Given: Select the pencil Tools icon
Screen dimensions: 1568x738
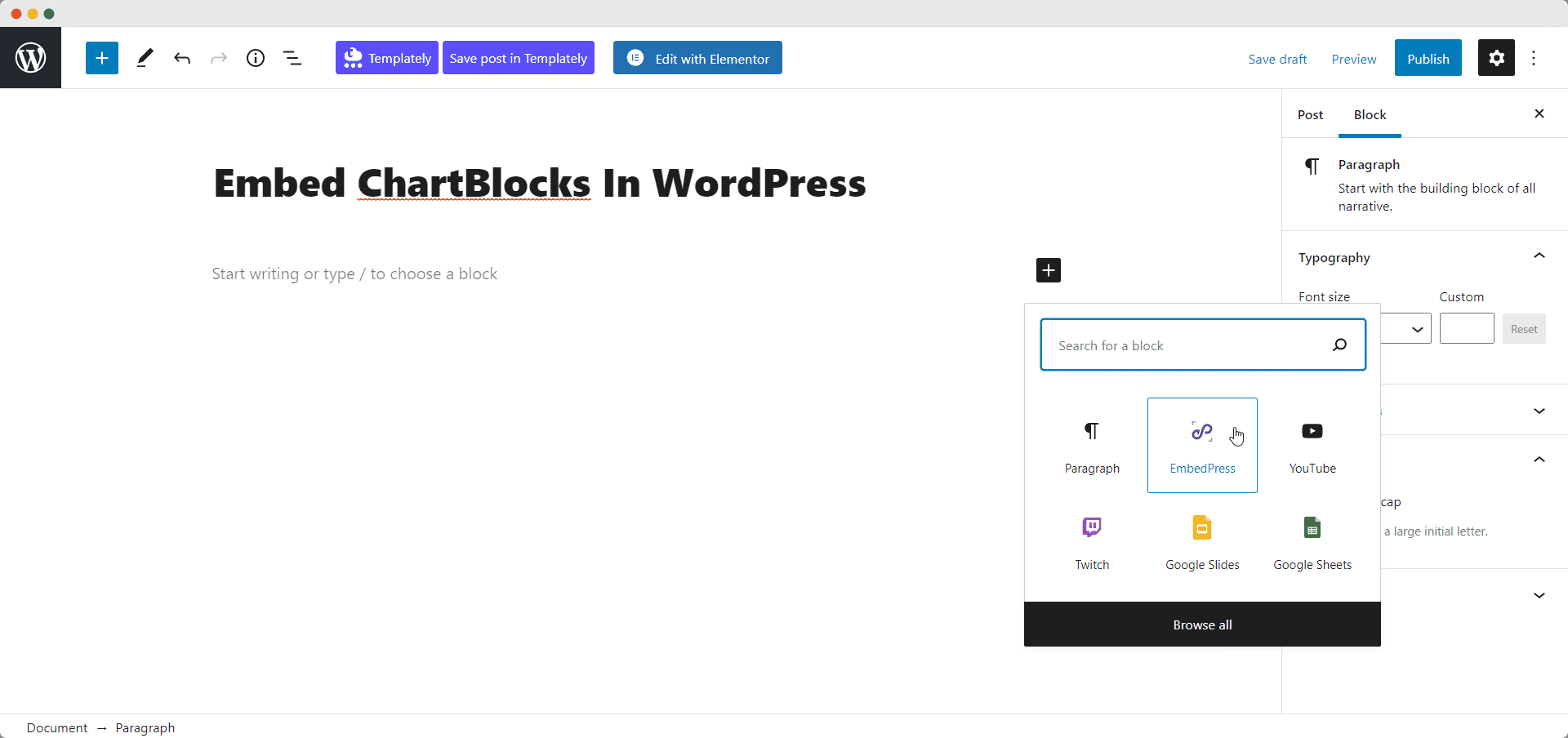Looking at the screenshot, I should [145, 58].
